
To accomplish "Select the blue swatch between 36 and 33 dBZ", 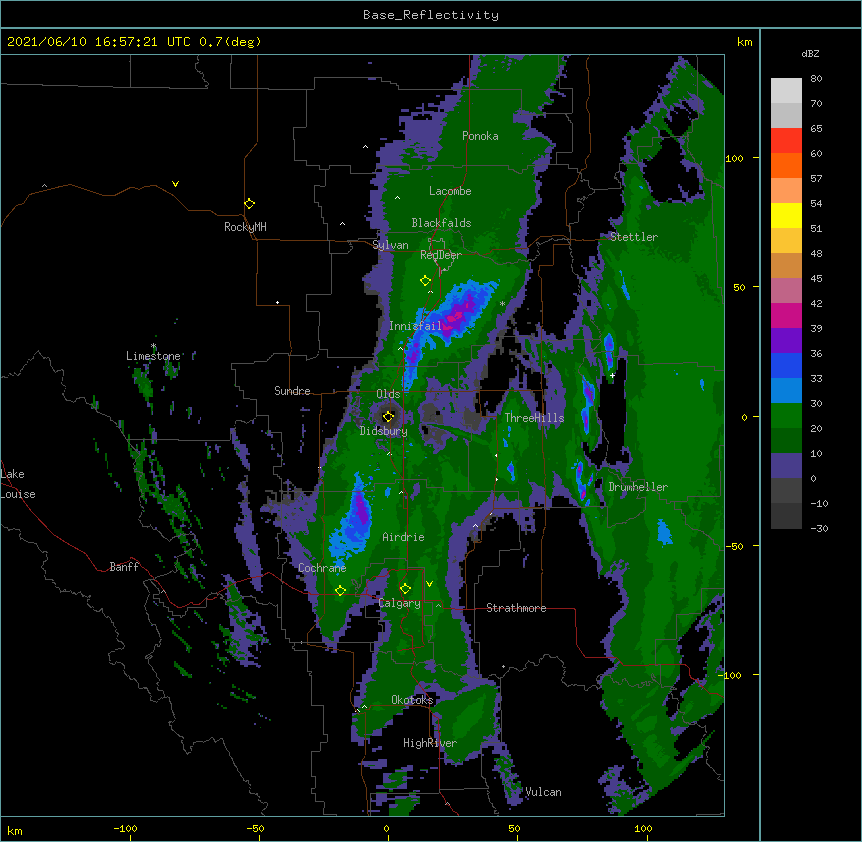I will 786,366.
